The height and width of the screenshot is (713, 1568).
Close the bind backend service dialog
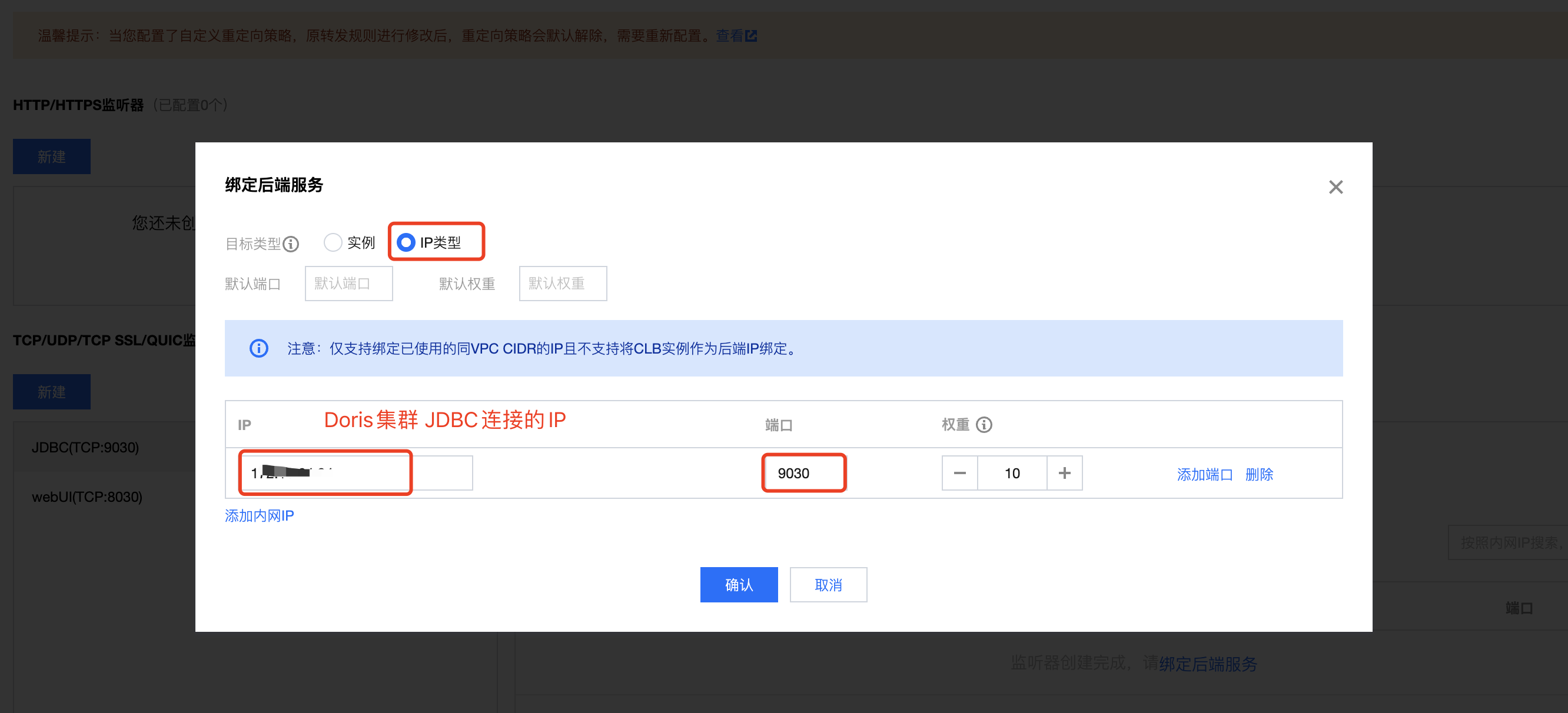coord(1335,186)
